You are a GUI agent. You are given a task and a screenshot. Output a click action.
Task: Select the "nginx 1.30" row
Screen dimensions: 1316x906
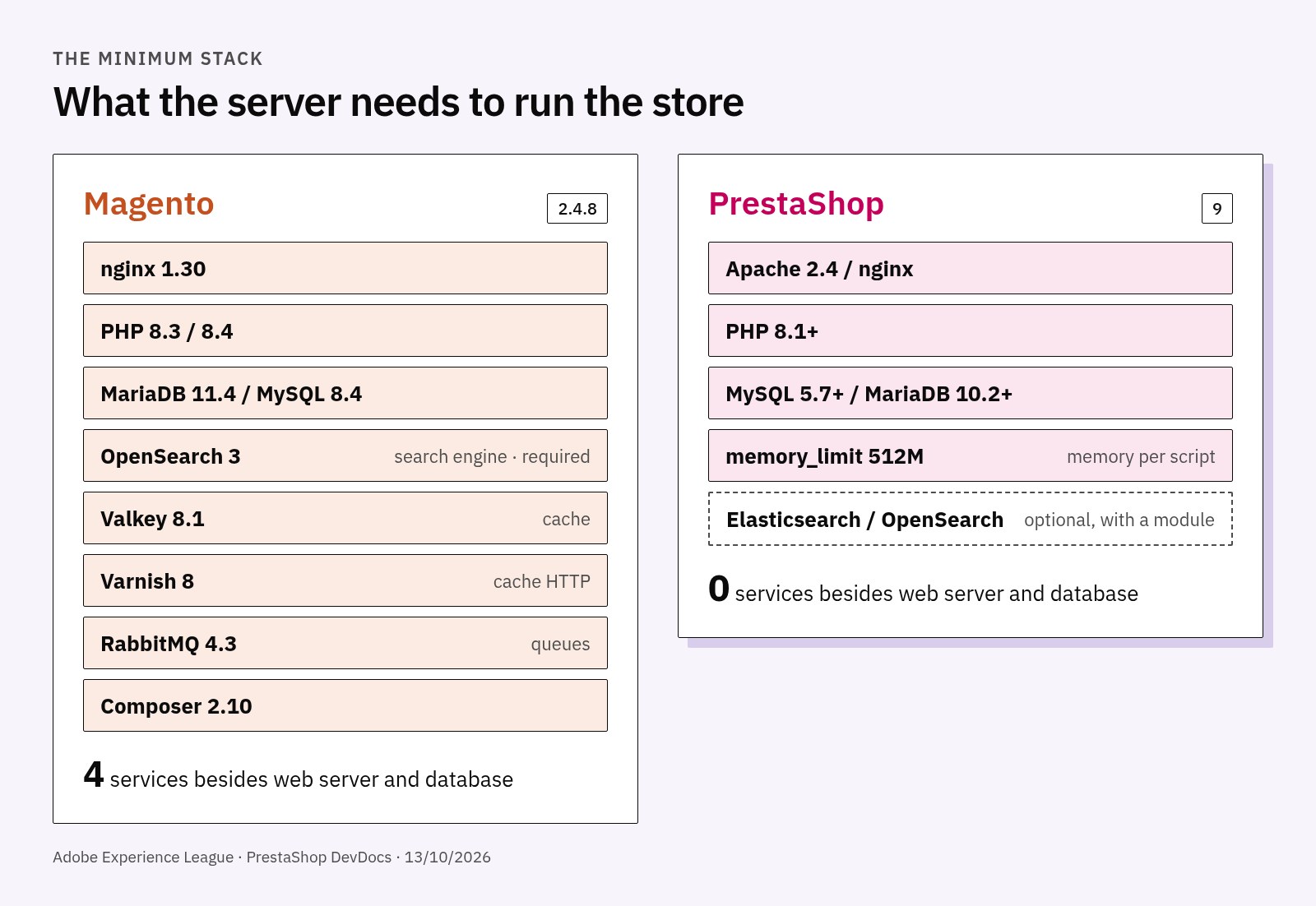click(345, 268)
